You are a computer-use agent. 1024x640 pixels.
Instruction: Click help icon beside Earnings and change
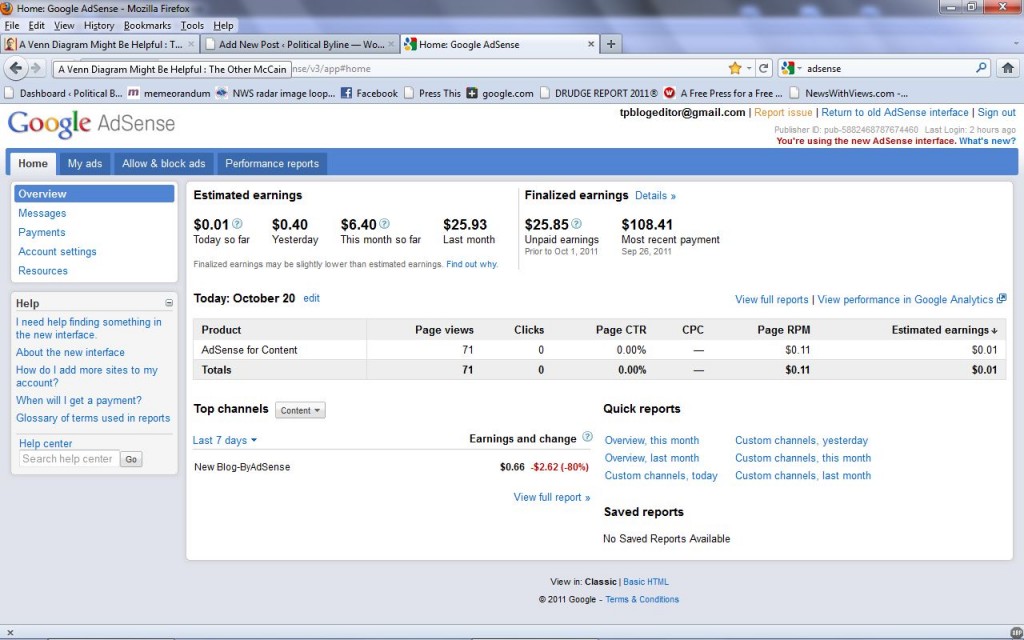coord(587,437)
